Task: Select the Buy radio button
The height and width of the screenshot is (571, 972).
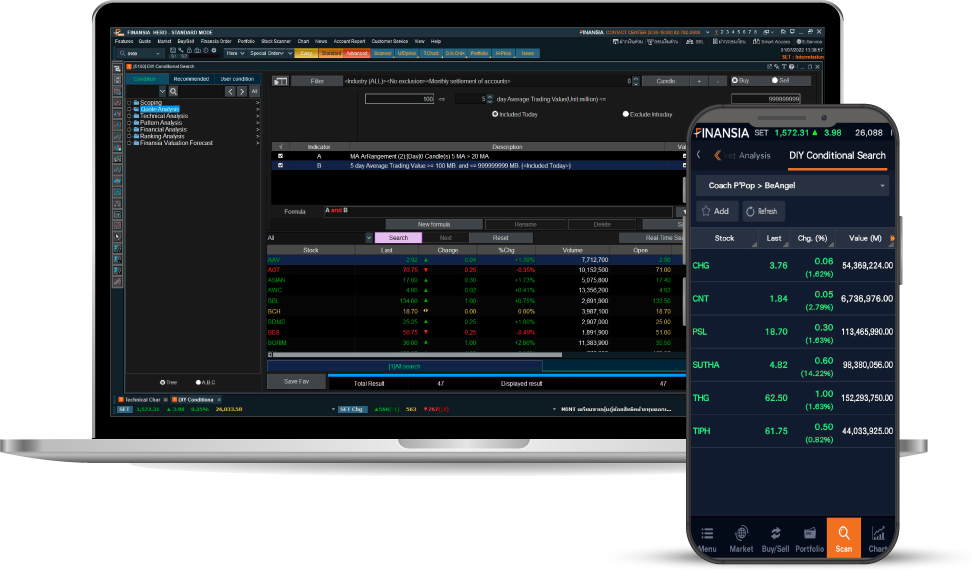Action: 735,81
